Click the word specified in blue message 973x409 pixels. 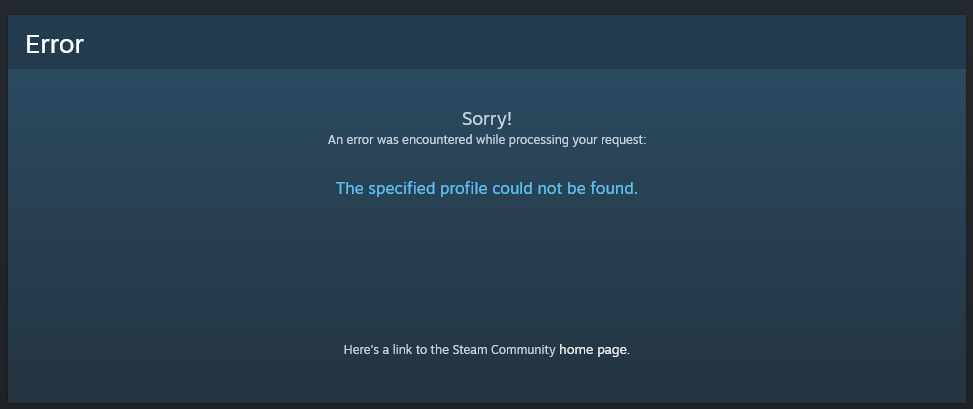coord(402,188)
